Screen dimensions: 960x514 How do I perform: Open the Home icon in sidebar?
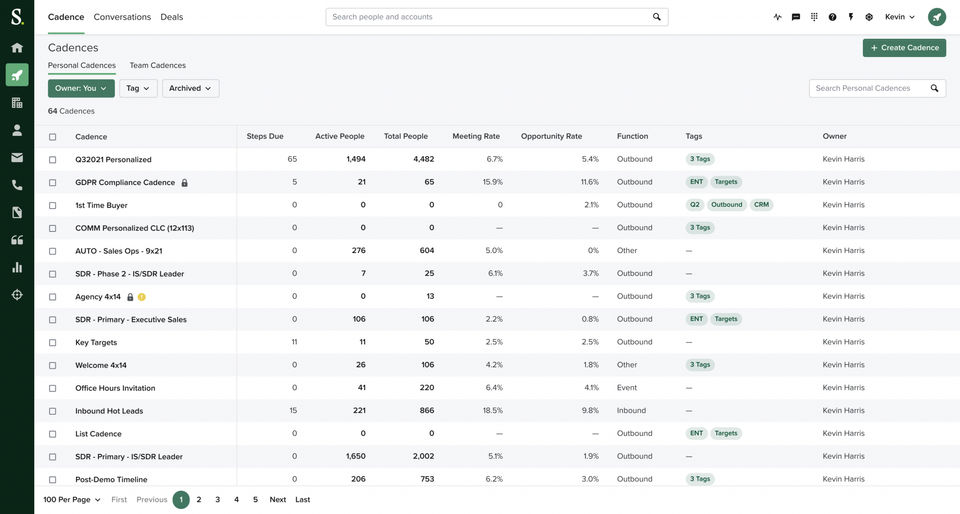tap(17, 48)
